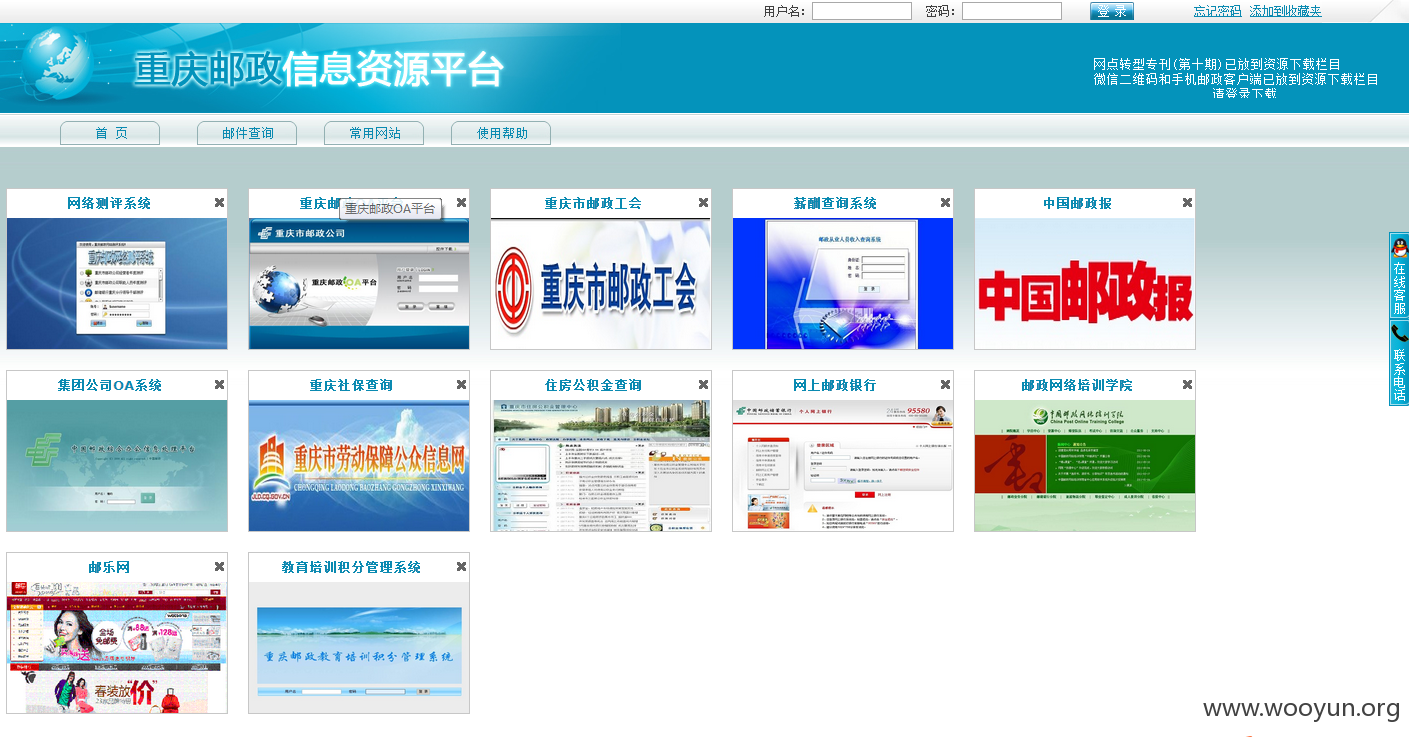Select the 中国邮政报 red logo thumbnail

point(1085,284)
